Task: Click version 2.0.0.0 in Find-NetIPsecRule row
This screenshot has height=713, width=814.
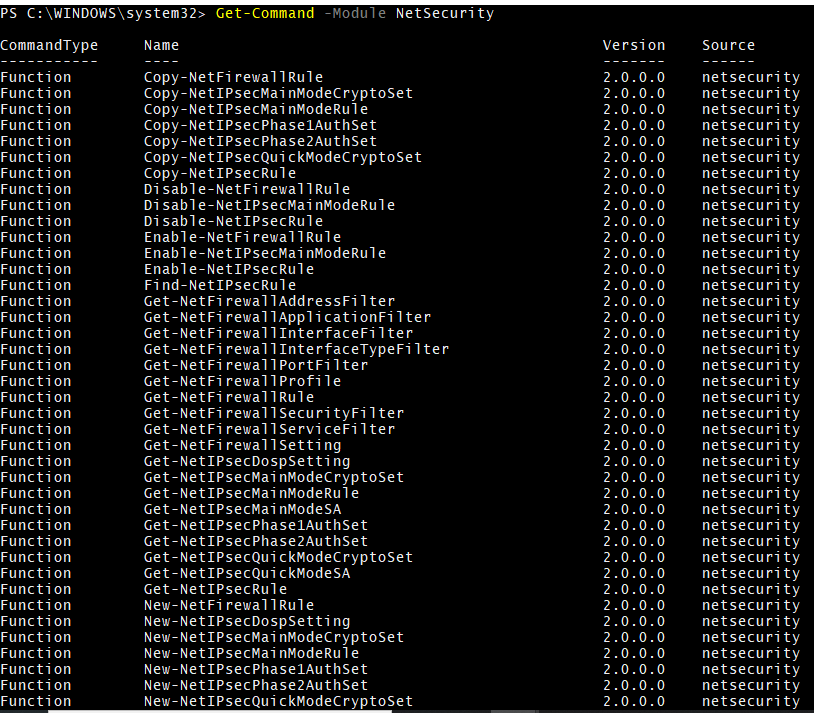Action: point(634,286)
